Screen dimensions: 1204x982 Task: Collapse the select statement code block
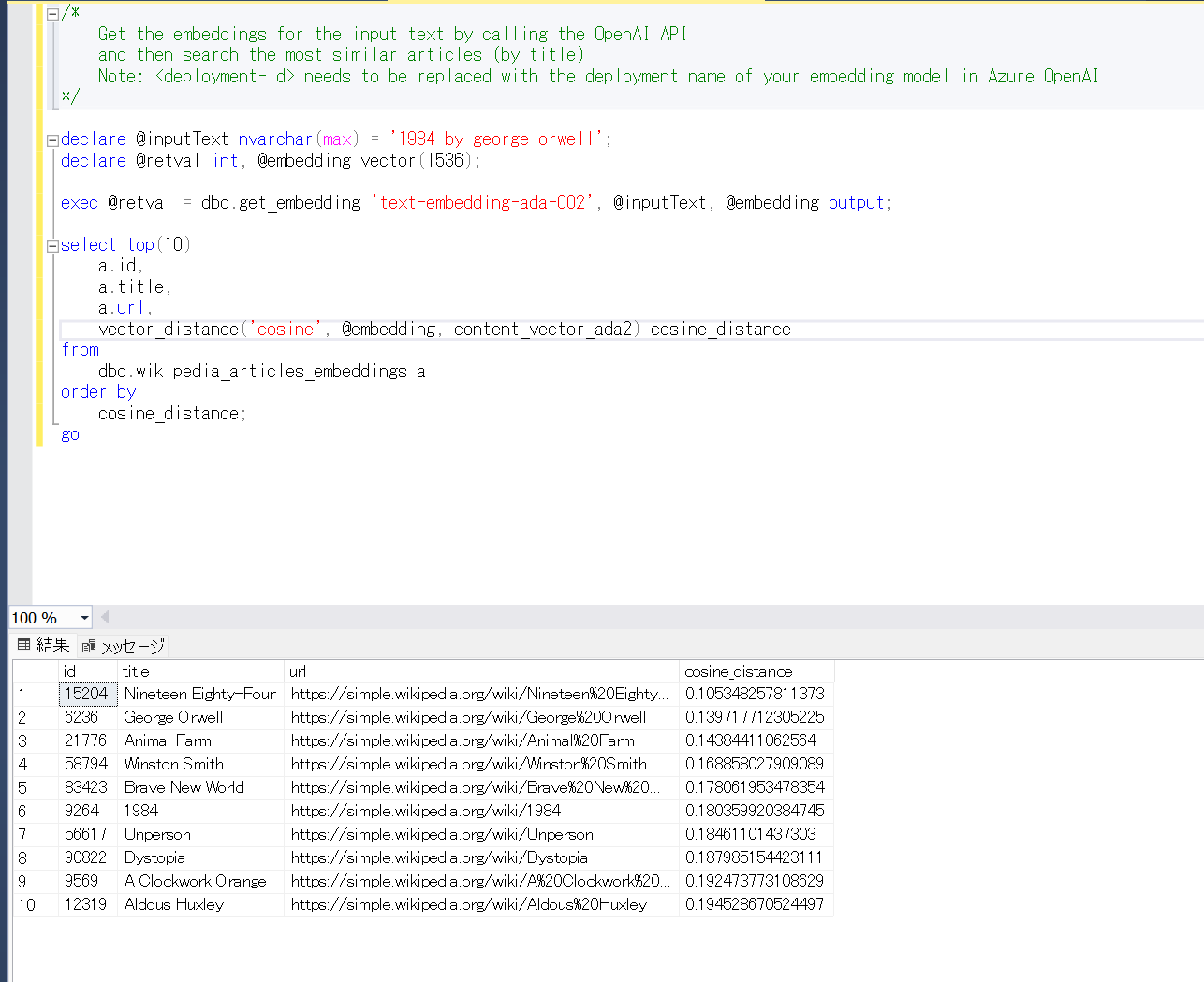53,244
